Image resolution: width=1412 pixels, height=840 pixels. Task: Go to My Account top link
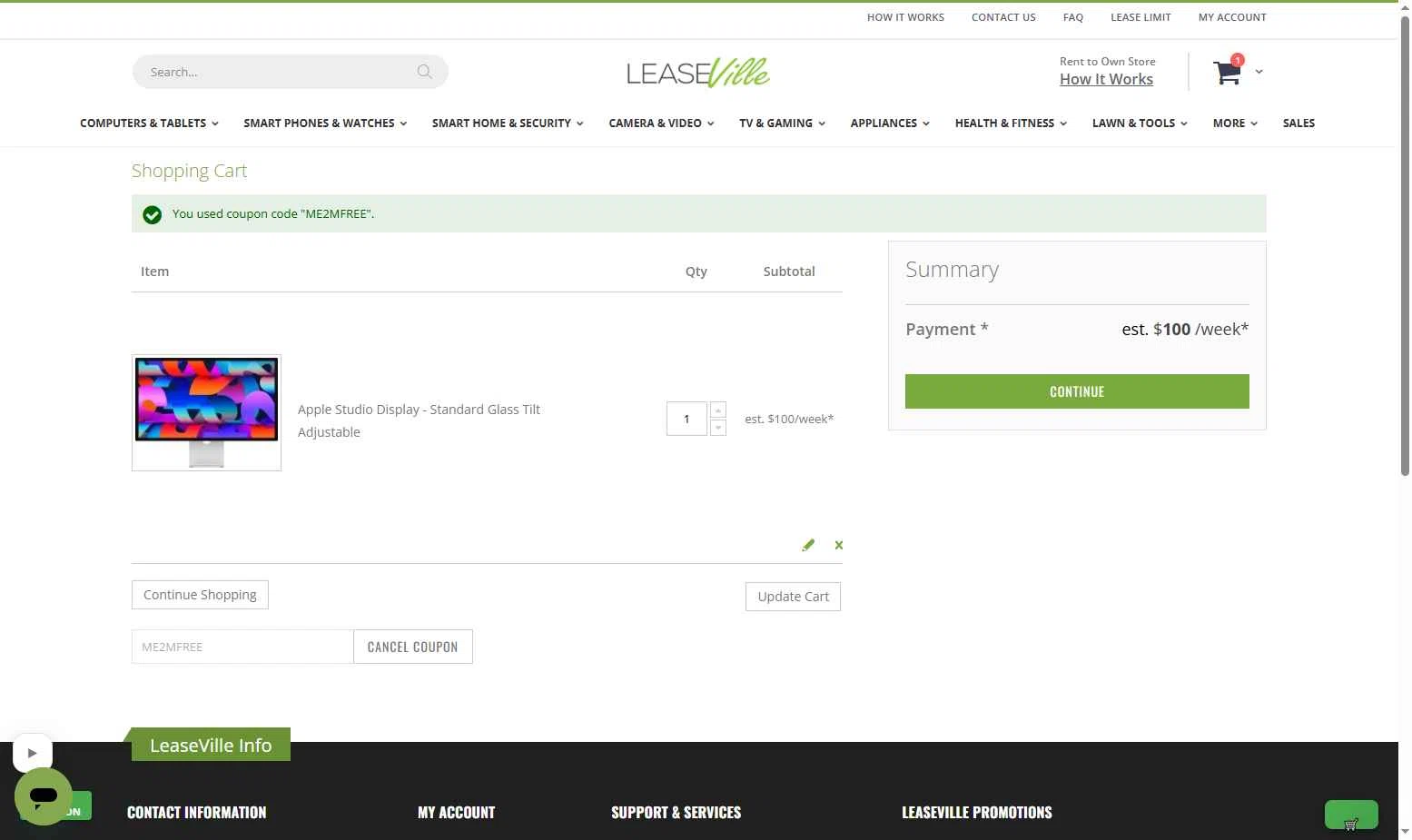click(1232, 17)
